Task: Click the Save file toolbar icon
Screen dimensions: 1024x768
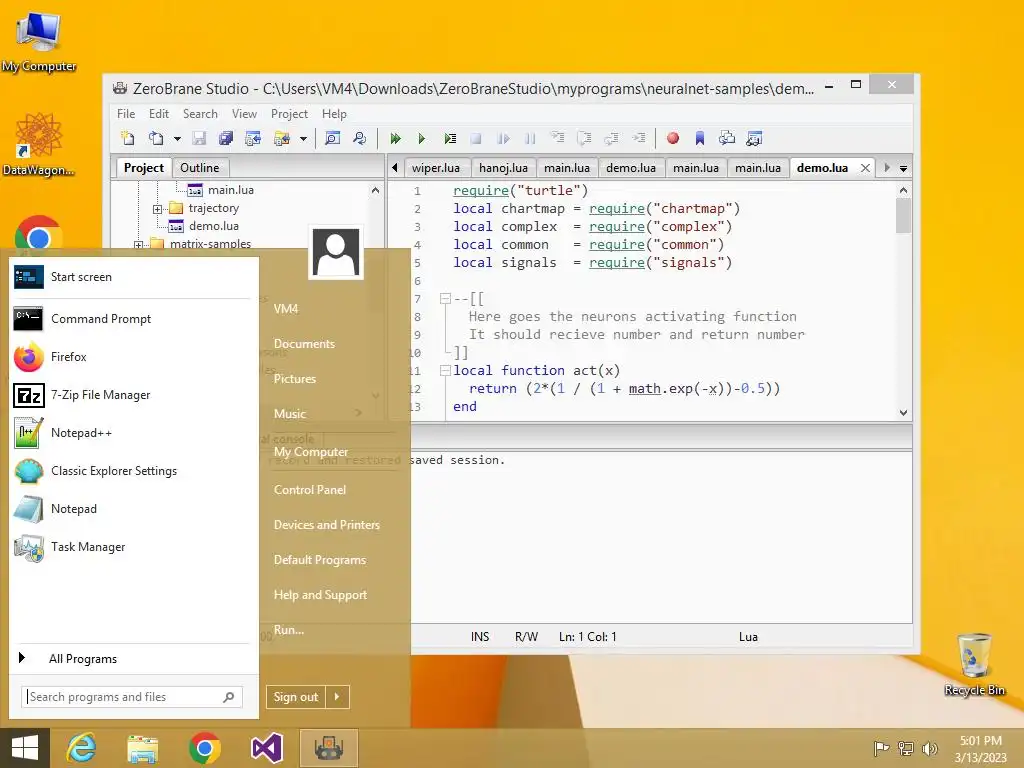Action: tap(199, 138)
